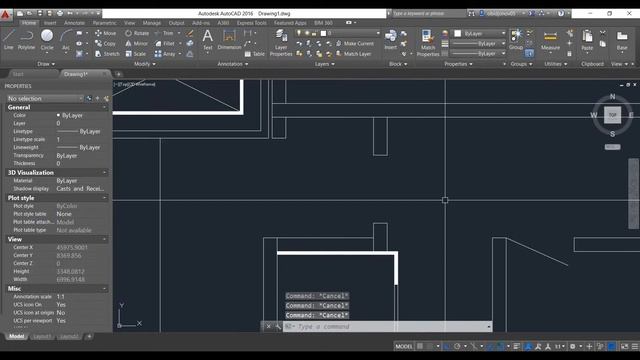
Task: Click the layer color swatch in Layers panel
Action: point(323,33)
